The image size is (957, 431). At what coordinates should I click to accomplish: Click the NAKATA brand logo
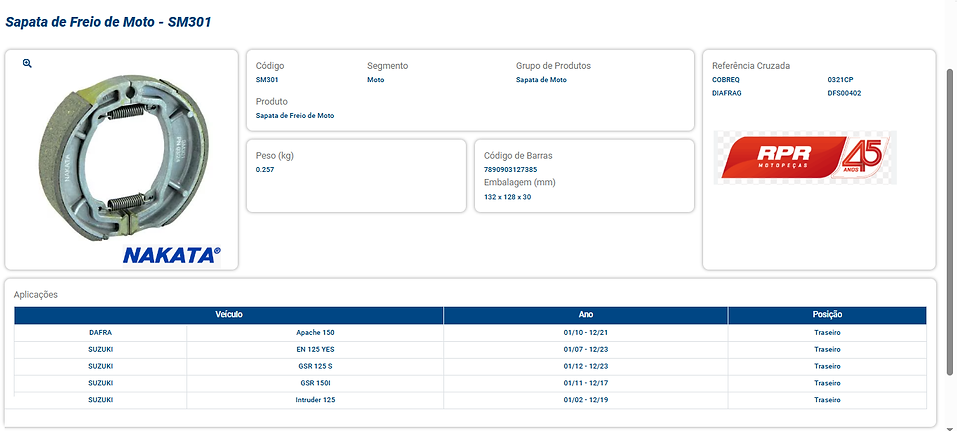coord(172,255)
